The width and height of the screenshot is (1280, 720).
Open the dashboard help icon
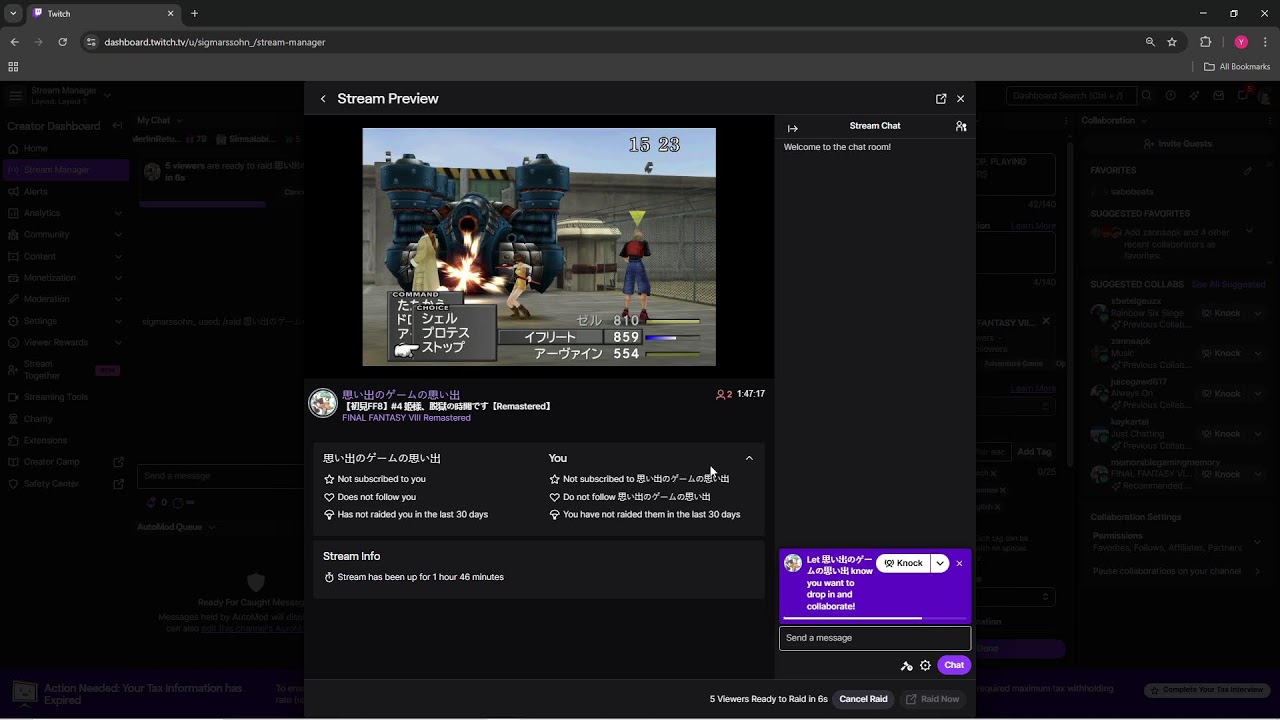1170,96
